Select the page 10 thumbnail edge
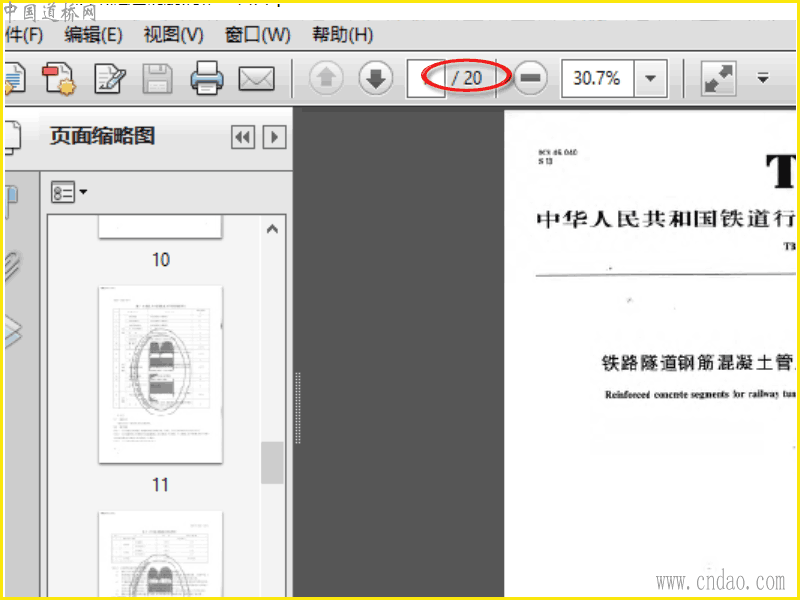The height and width of the screenshot is (600, 800). pos(161,227)
